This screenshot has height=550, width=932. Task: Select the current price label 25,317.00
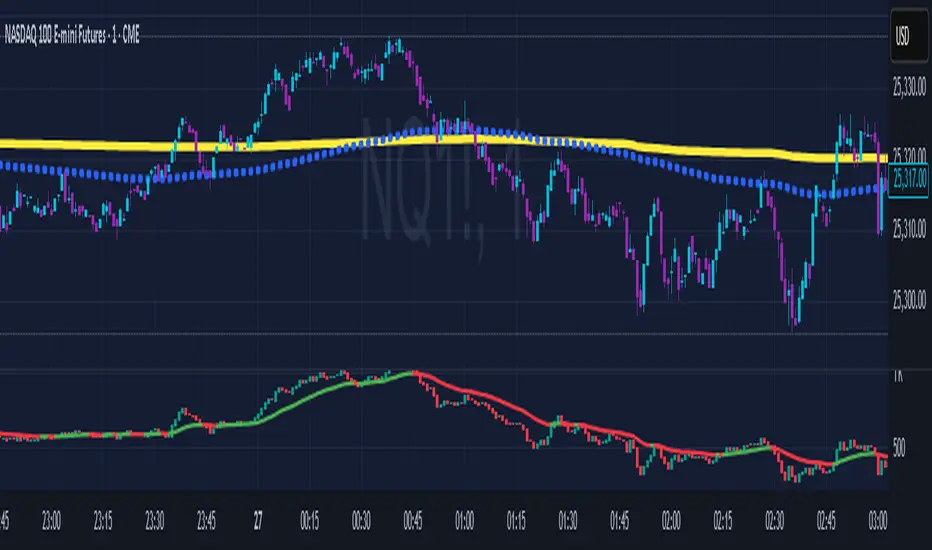click(909, 178)
